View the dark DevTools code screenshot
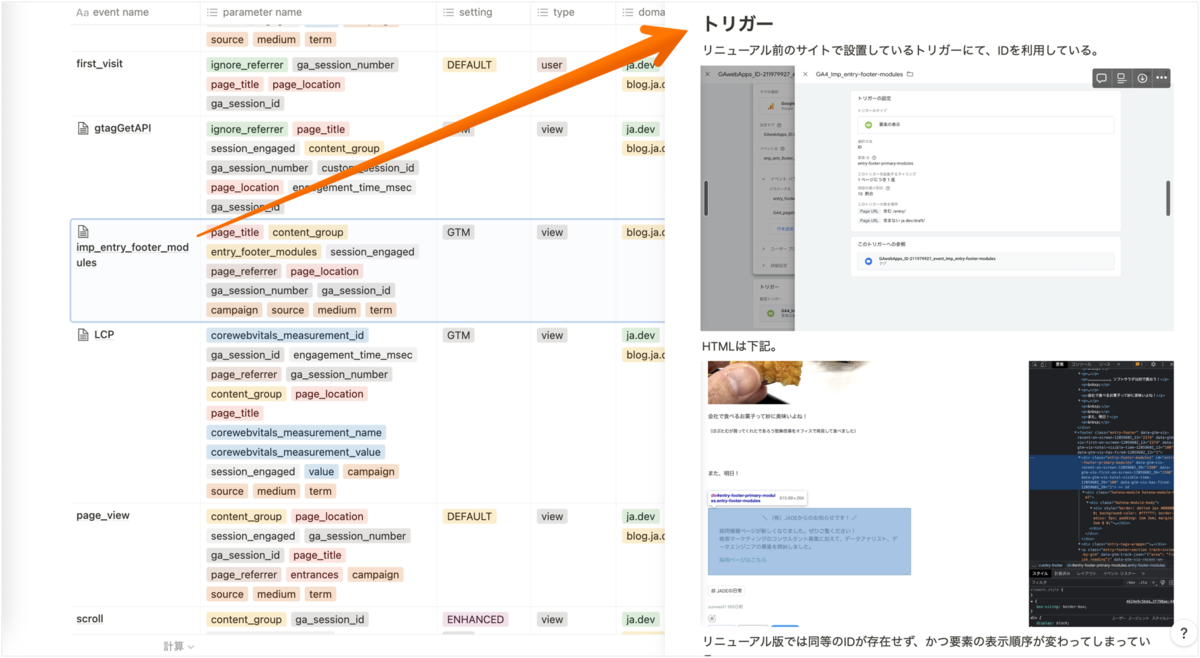The image size is (1200, 658). (x=1101, y=495)
